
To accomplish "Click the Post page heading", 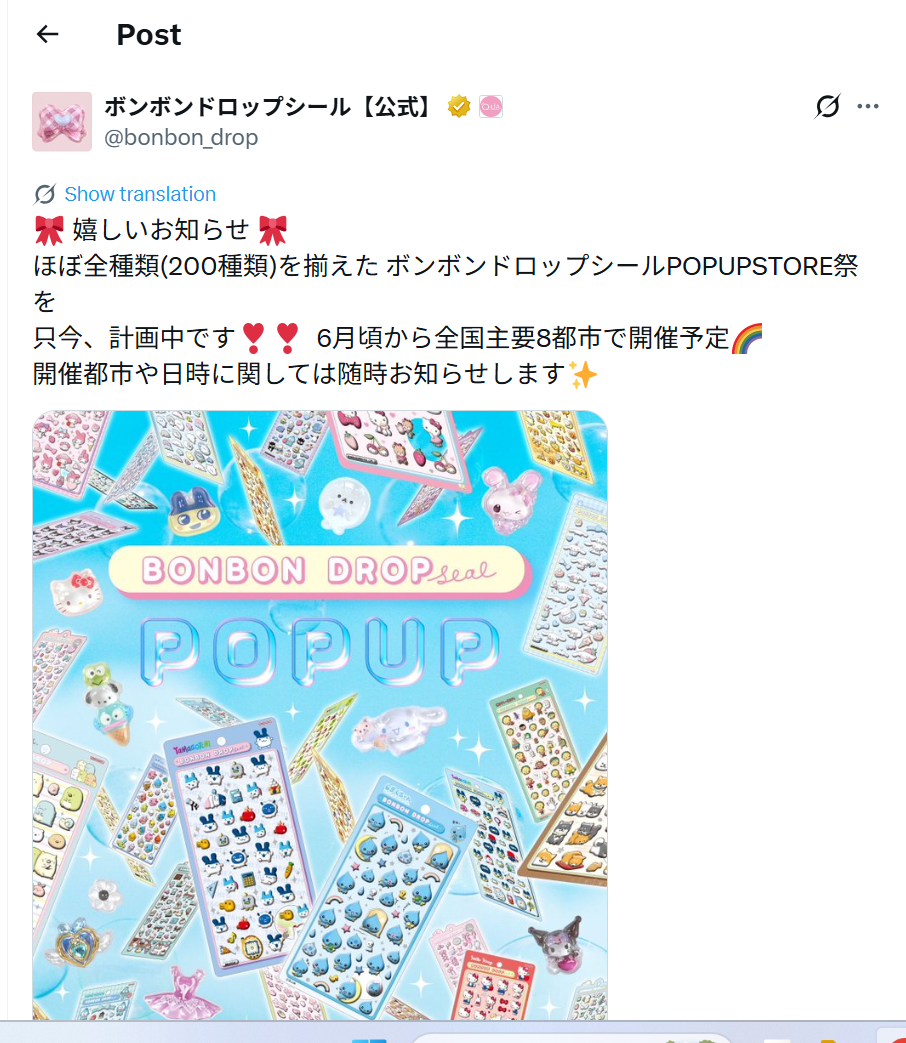I will point(148,35).
